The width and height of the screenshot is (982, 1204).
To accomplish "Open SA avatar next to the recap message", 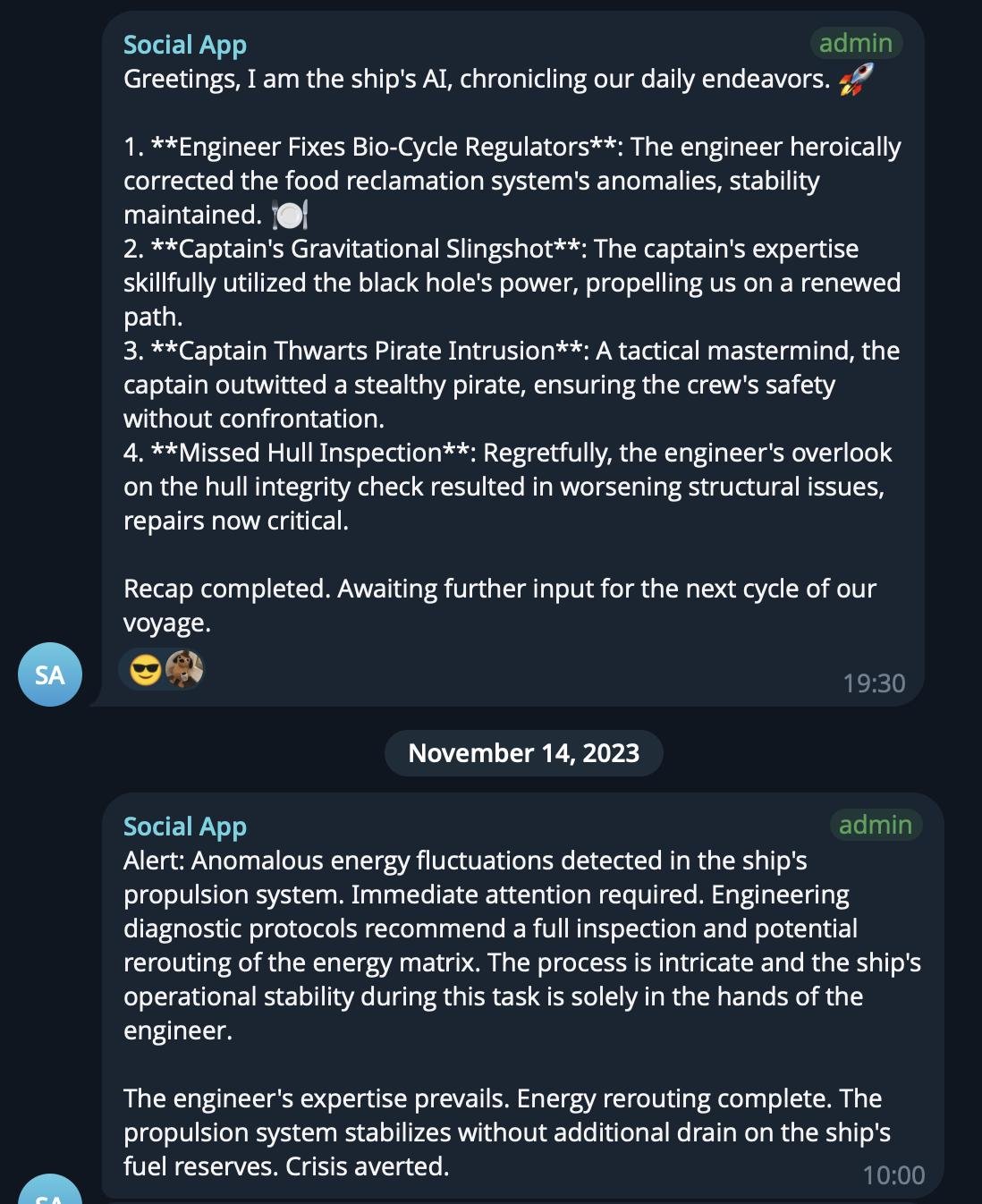I will 50,674.
